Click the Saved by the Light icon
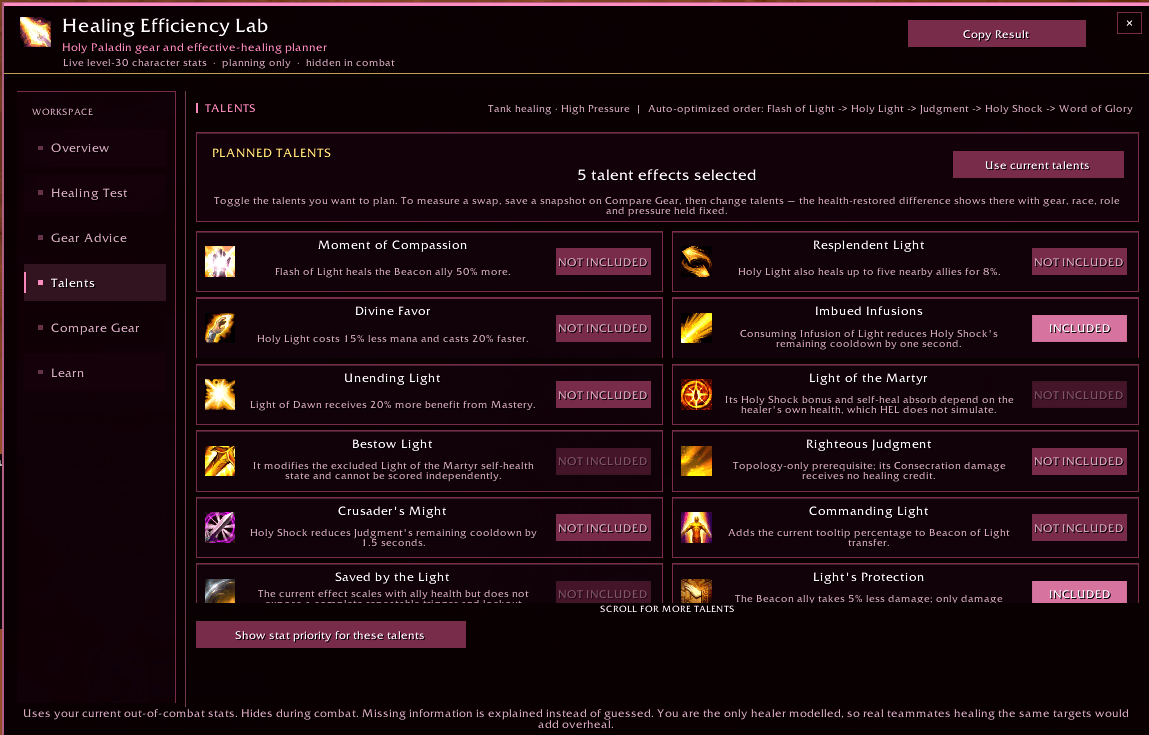The width and height of the screenshot is (1149, 735). coord(220,591)
